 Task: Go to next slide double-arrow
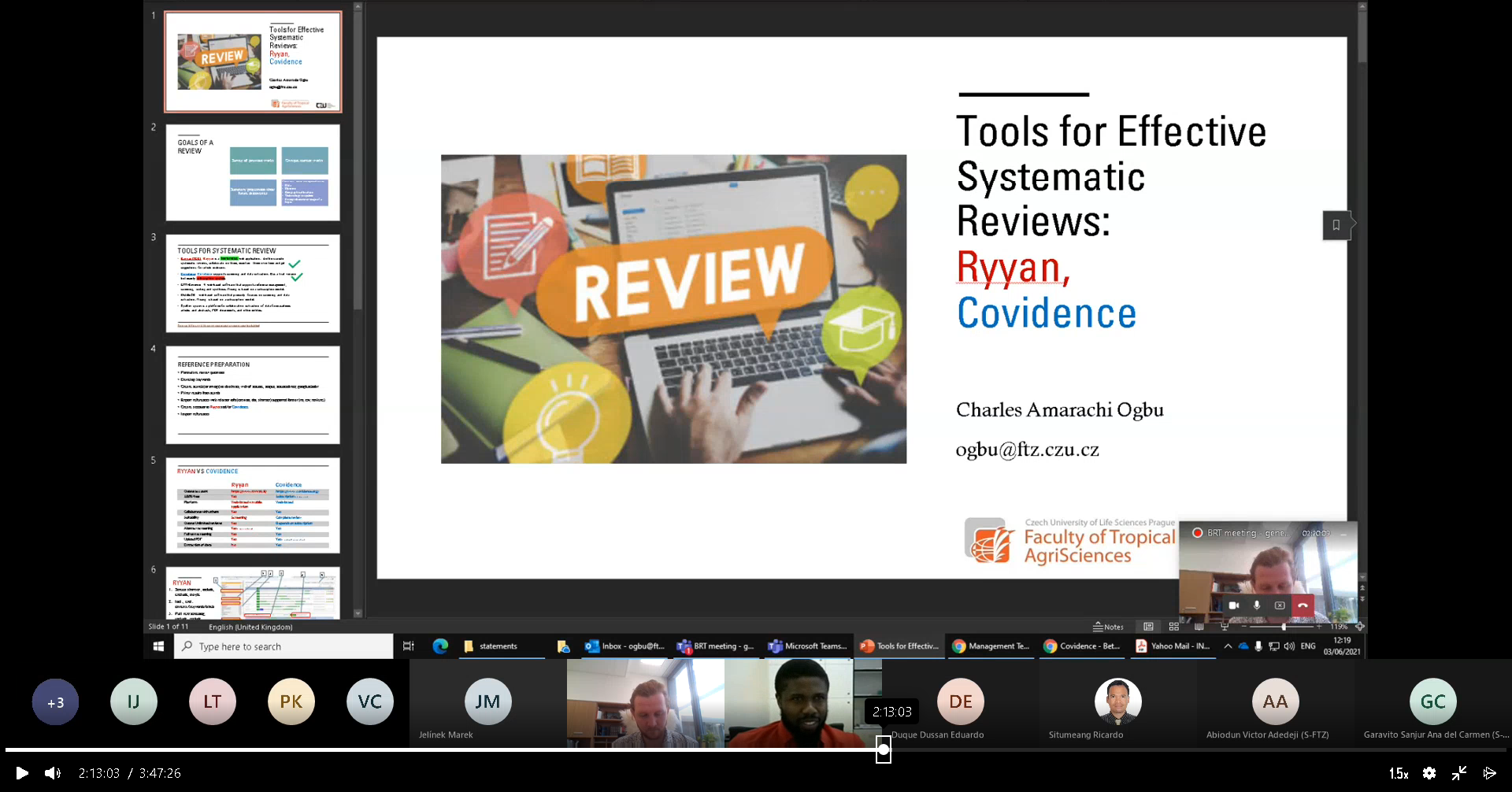[x=1362, y=599]
